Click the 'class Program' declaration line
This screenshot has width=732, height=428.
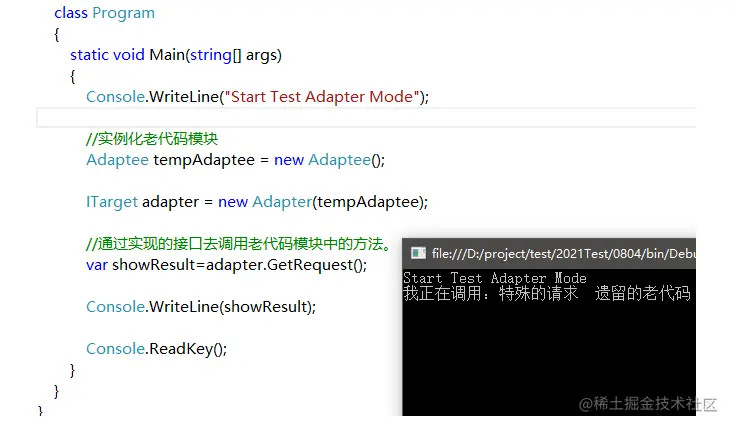tap(105, 13)
